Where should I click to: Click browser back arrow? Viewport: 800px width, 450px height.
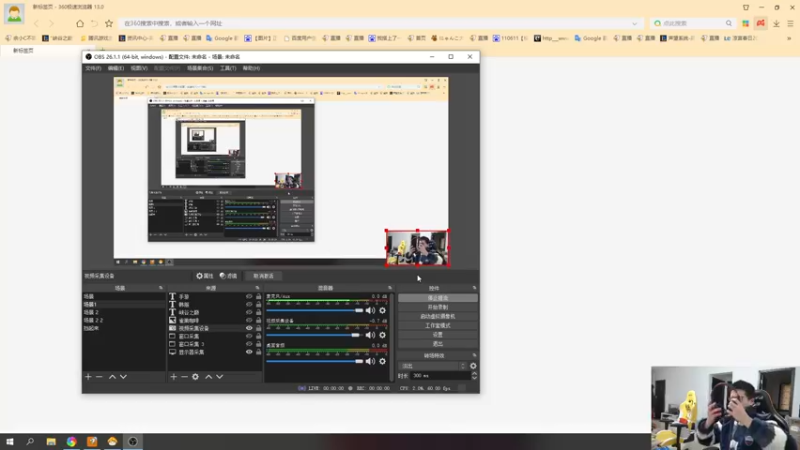pos(37,23)
